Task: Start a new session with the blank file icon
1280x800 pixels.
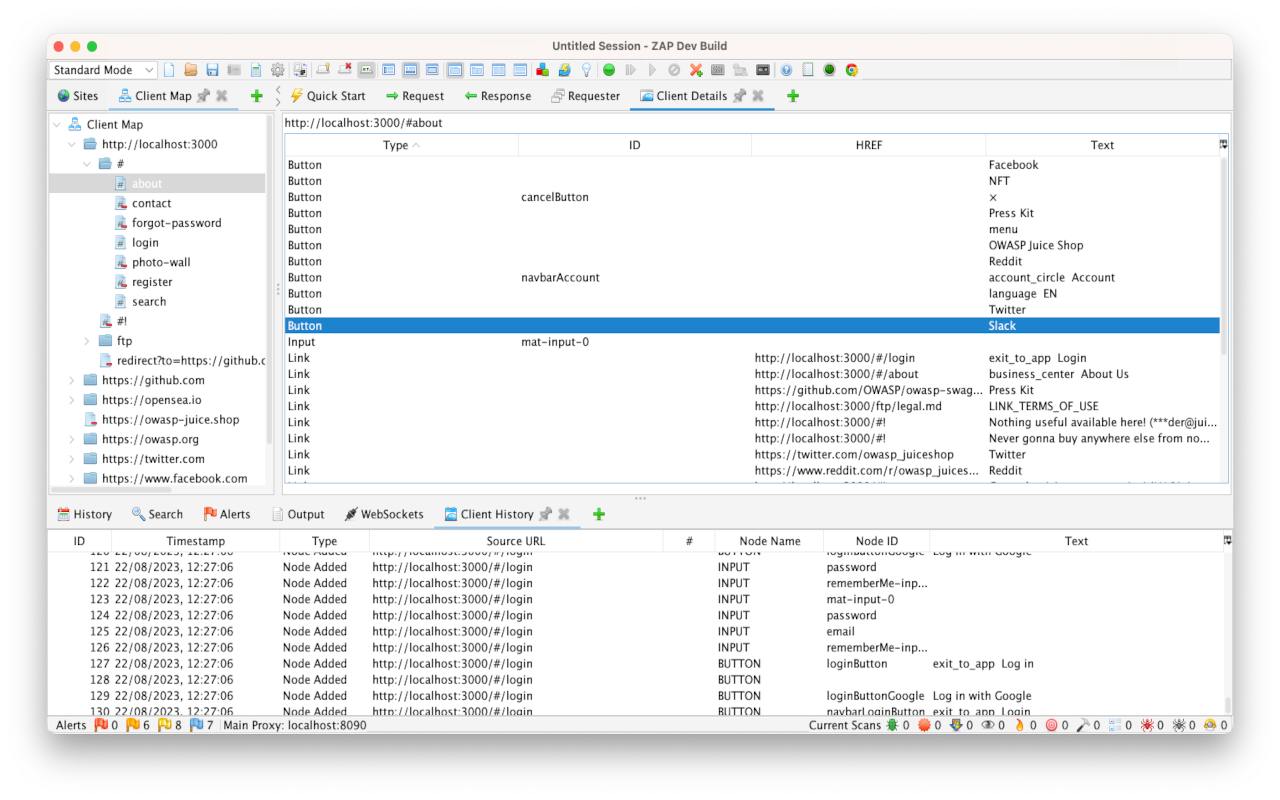Action: click(x=169, y=70)
